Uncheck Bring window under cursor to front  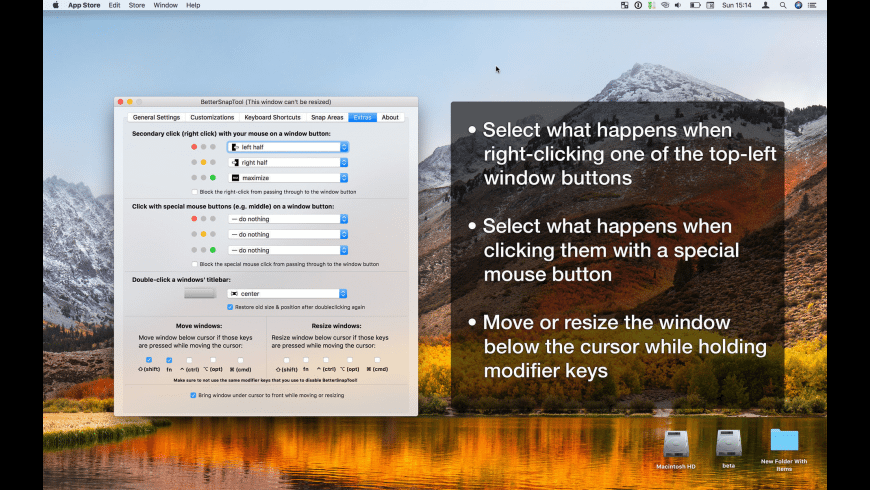(193, 395)
